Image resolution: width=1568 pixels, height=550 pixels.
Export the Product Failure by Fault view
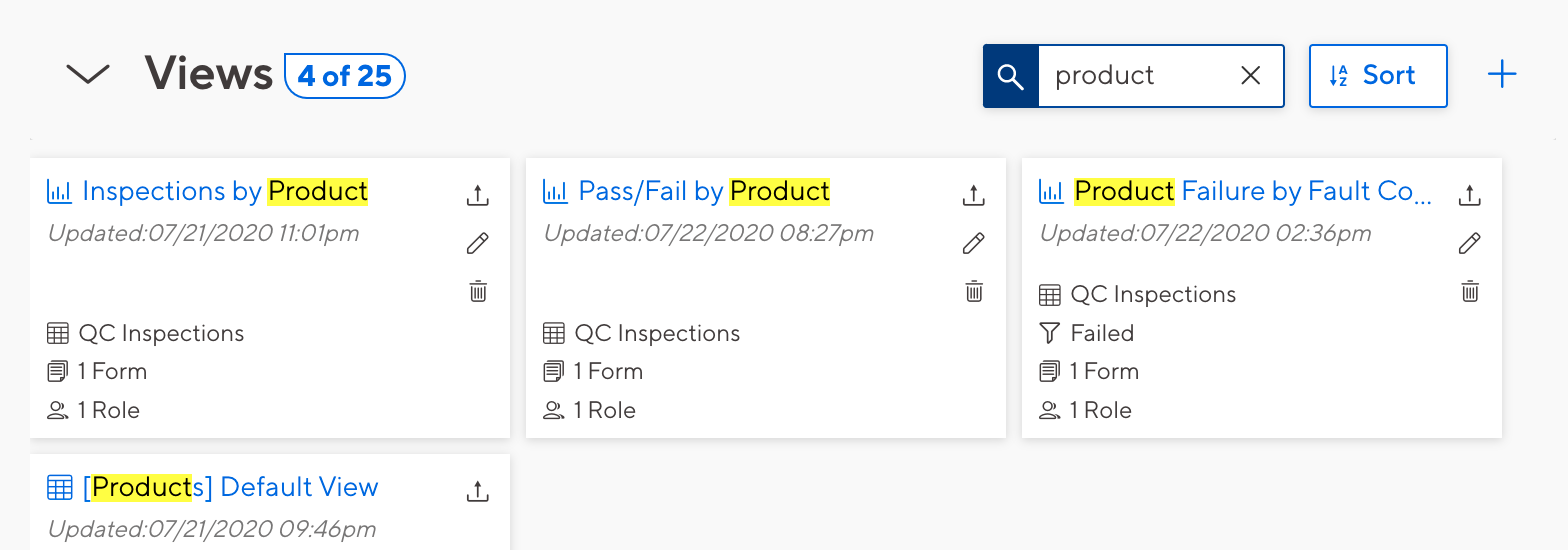1469,195
